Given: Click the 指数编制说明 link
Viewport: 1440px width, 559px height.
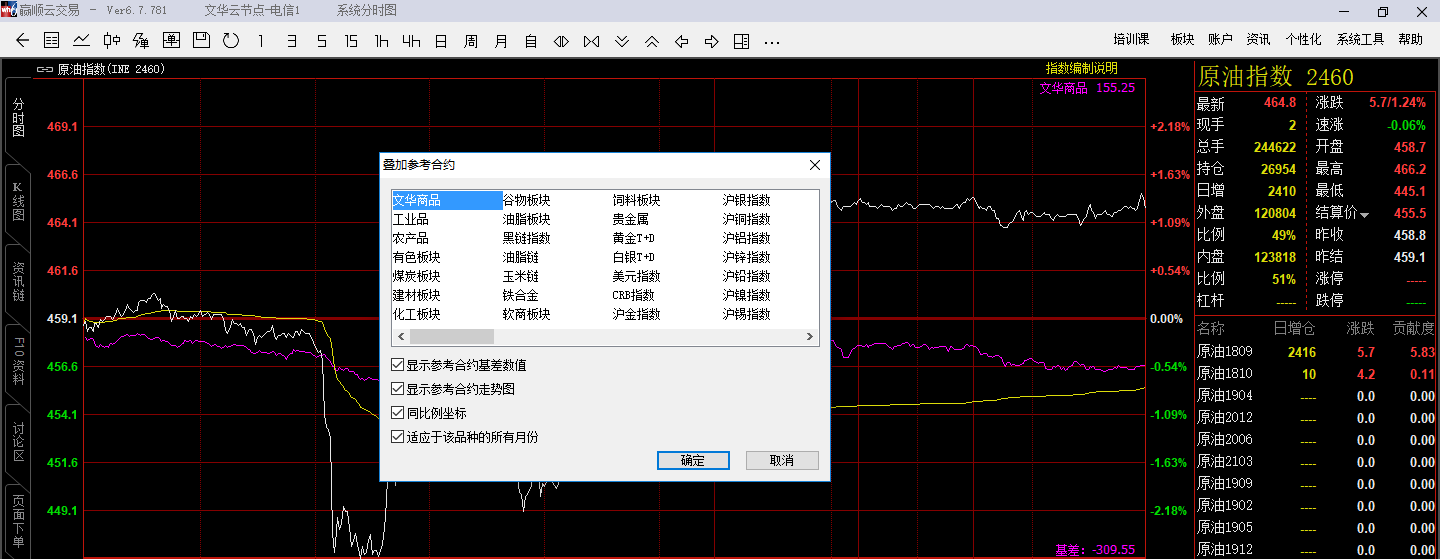Looking at the screenshot, I should 1081,68.
